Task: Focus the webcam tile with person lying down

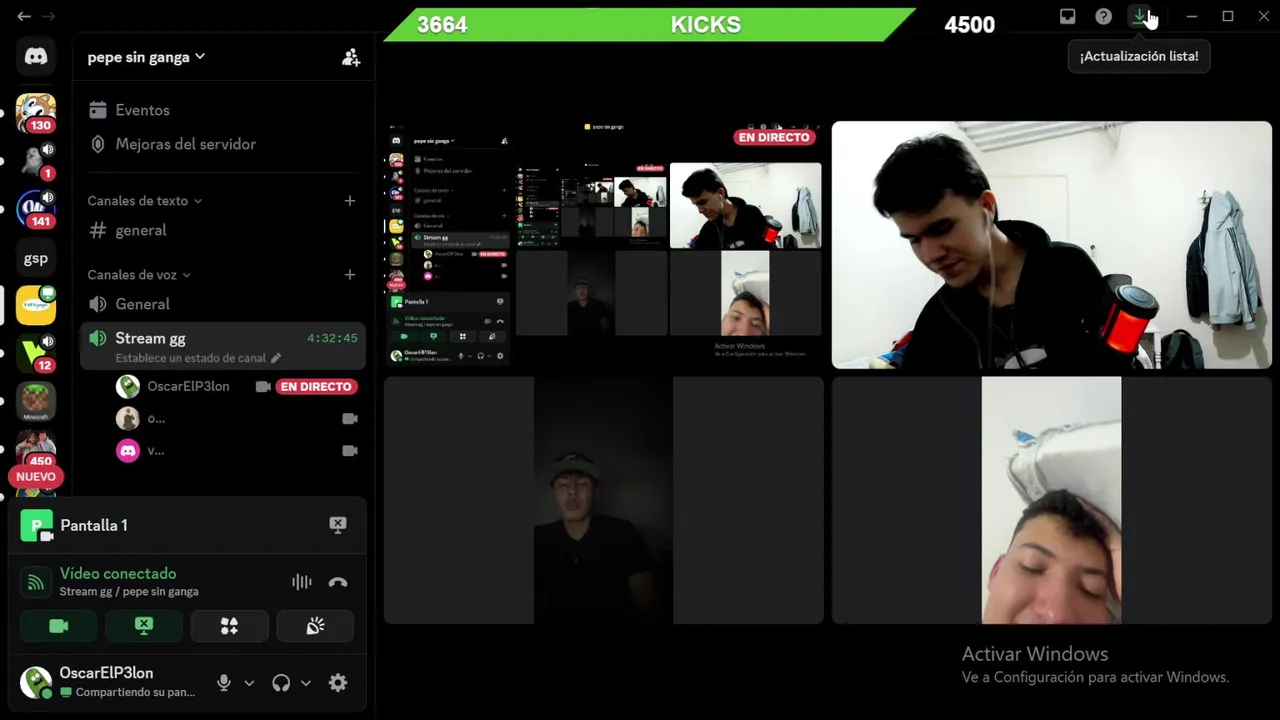Action: (1051, 500)
